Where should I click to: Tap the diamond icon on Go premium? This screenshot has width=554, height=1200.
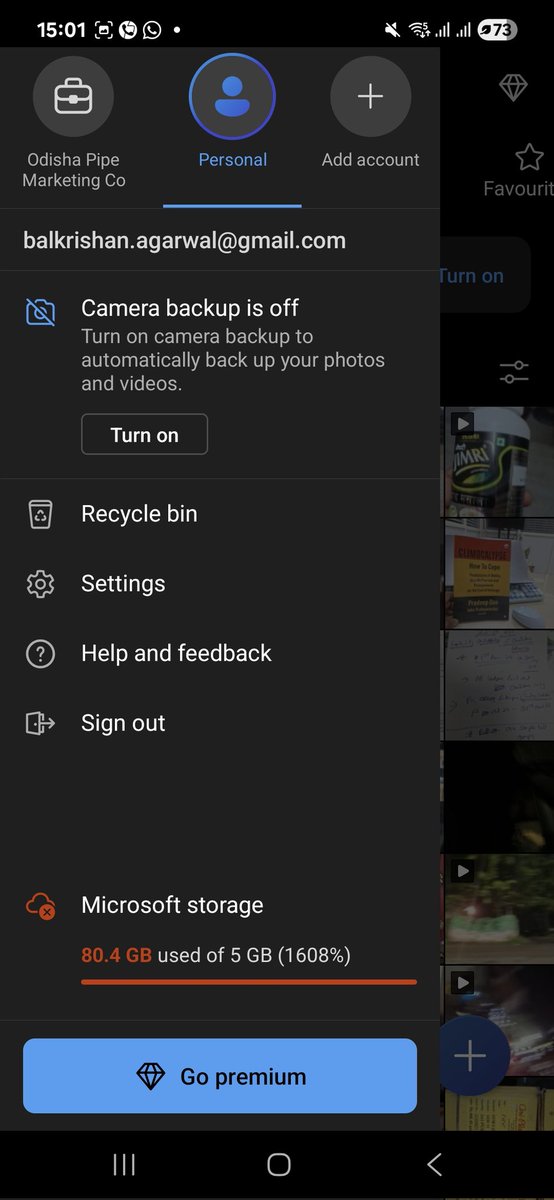[x=150, y=1077]
